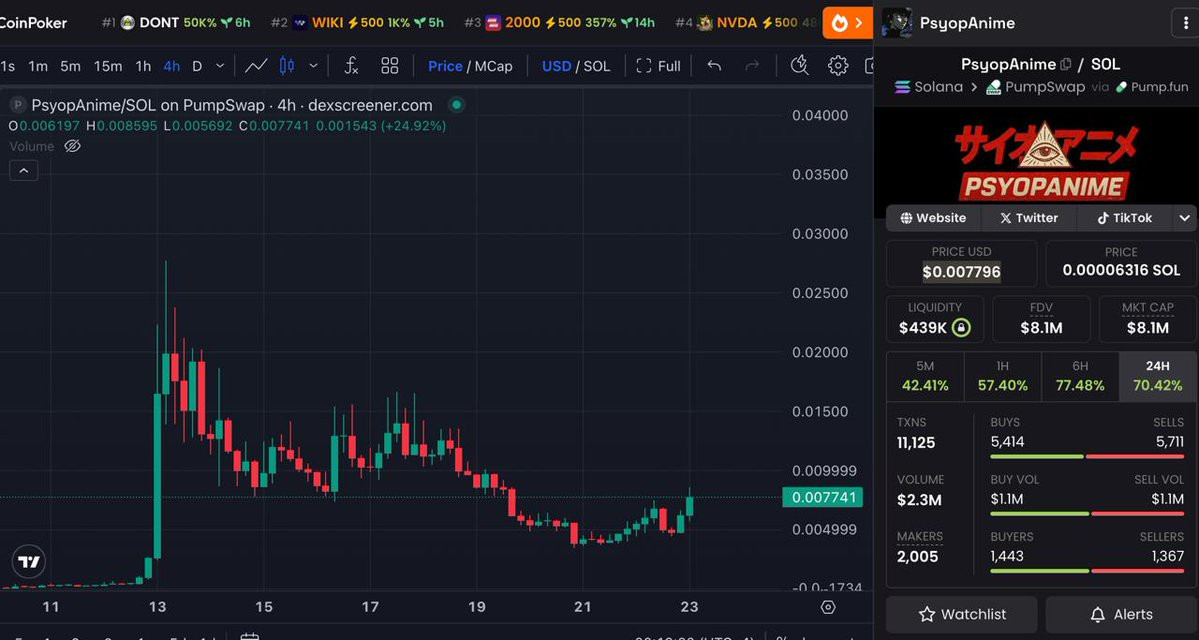Open the trending fire icon button
This screenshot has height=640, width=1199.
[848, 22]
